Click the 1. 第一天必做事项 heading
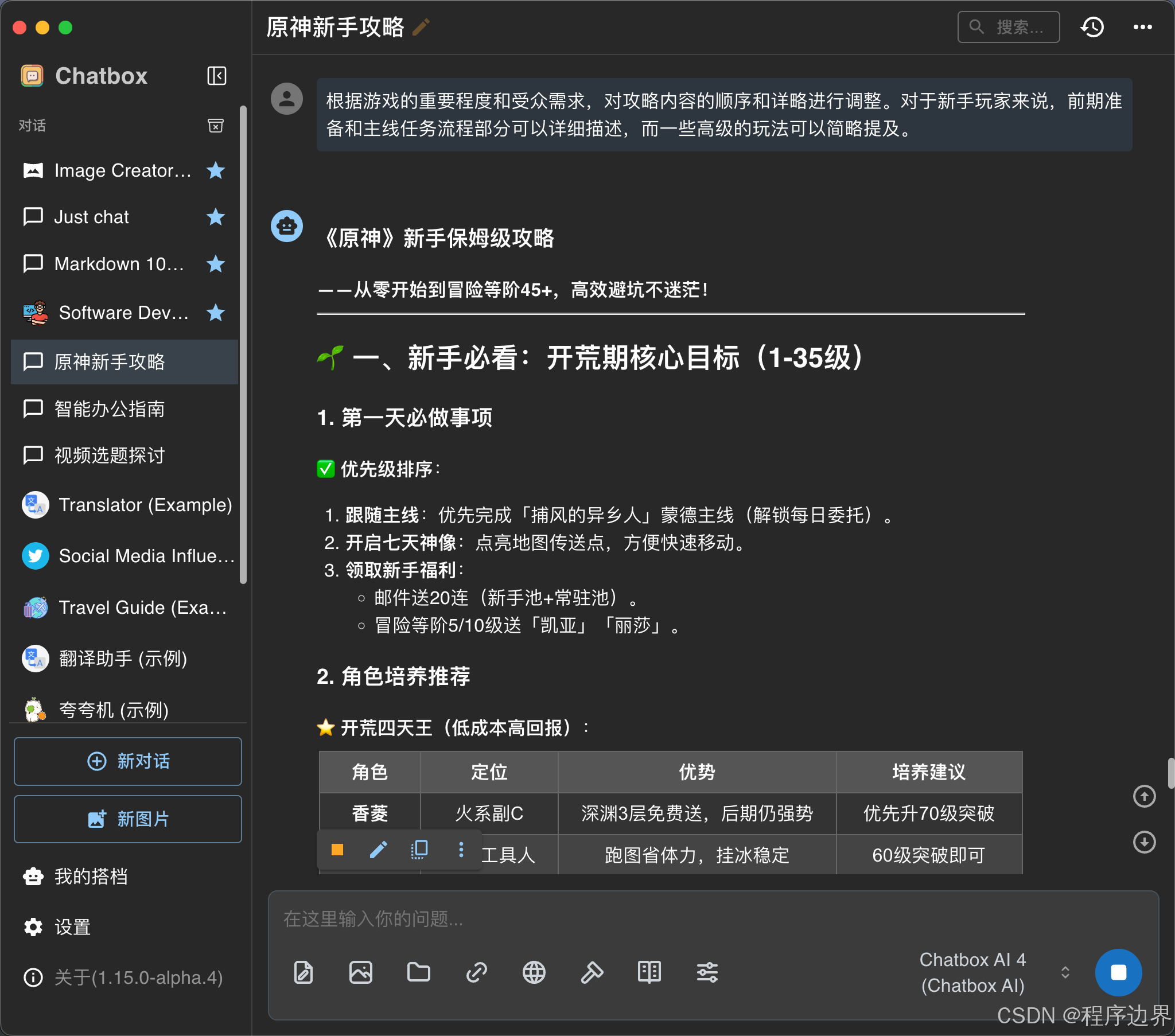1175x1036 pixels. 404,418
